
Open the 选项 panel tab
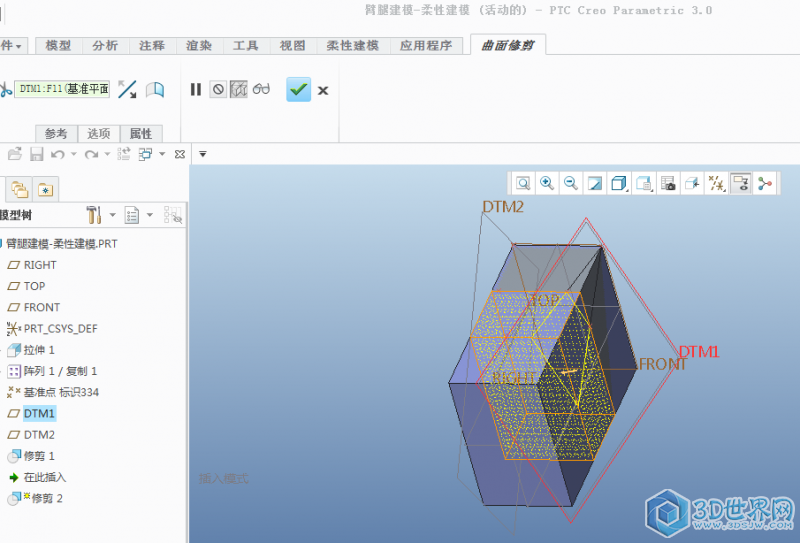(x=98, y=134)
